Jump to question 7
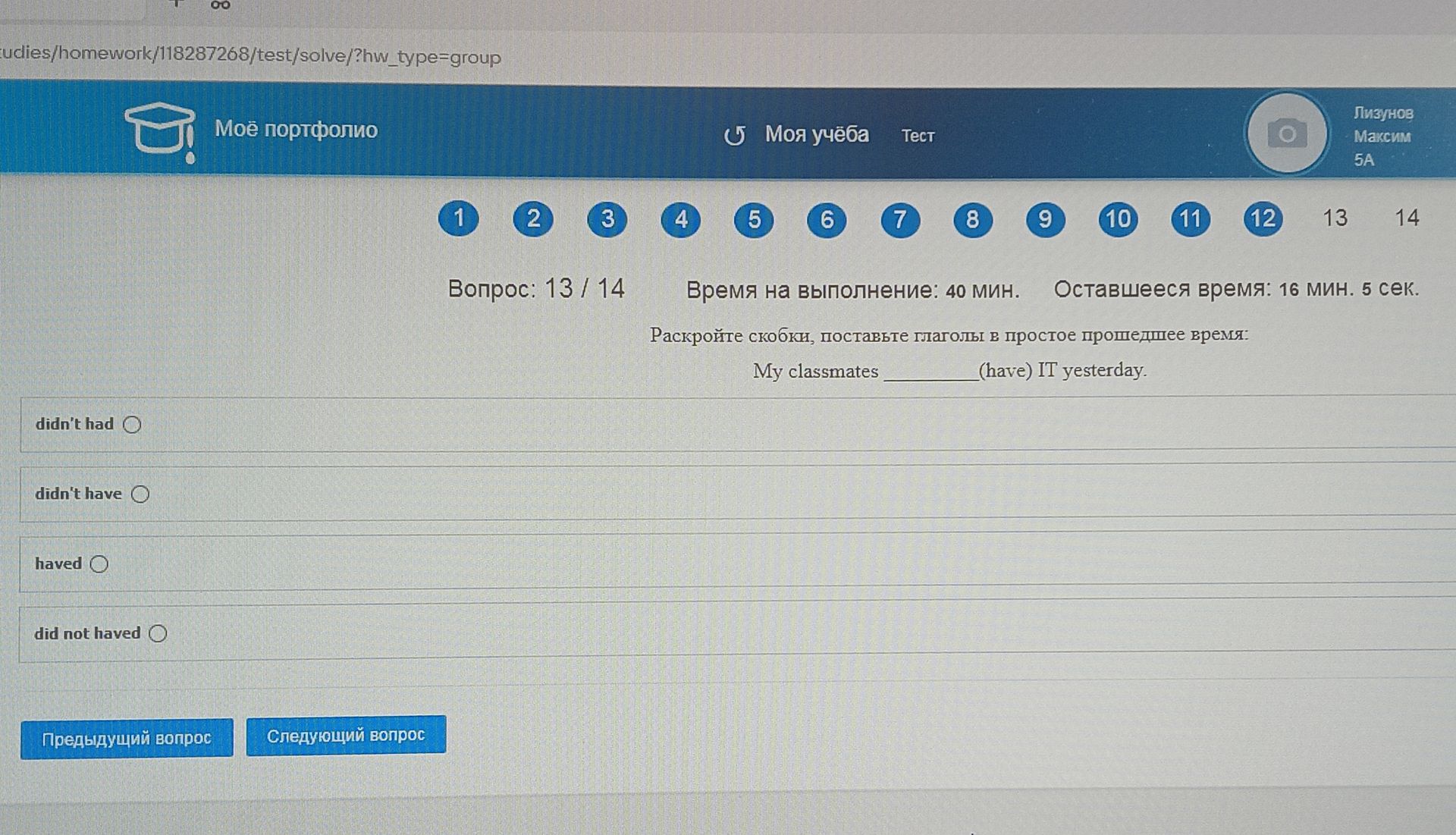Image resolution: width=1456 pixels, height=835 pixels. (900, 220)
